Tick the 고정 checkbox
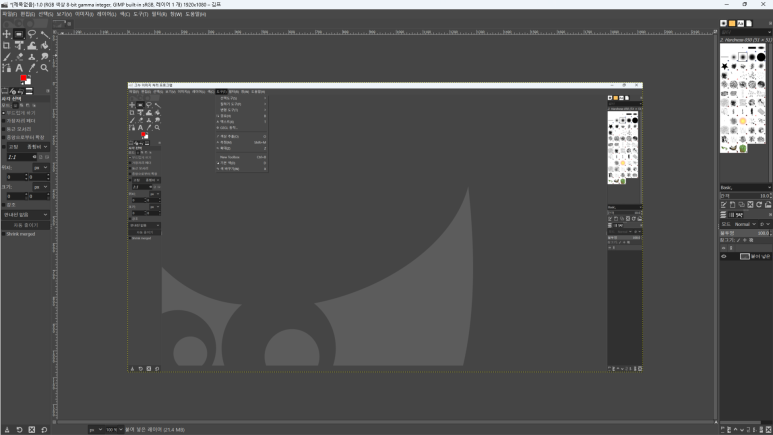The height and width of the screenshot is (435, 773). [x=4, y=147]
